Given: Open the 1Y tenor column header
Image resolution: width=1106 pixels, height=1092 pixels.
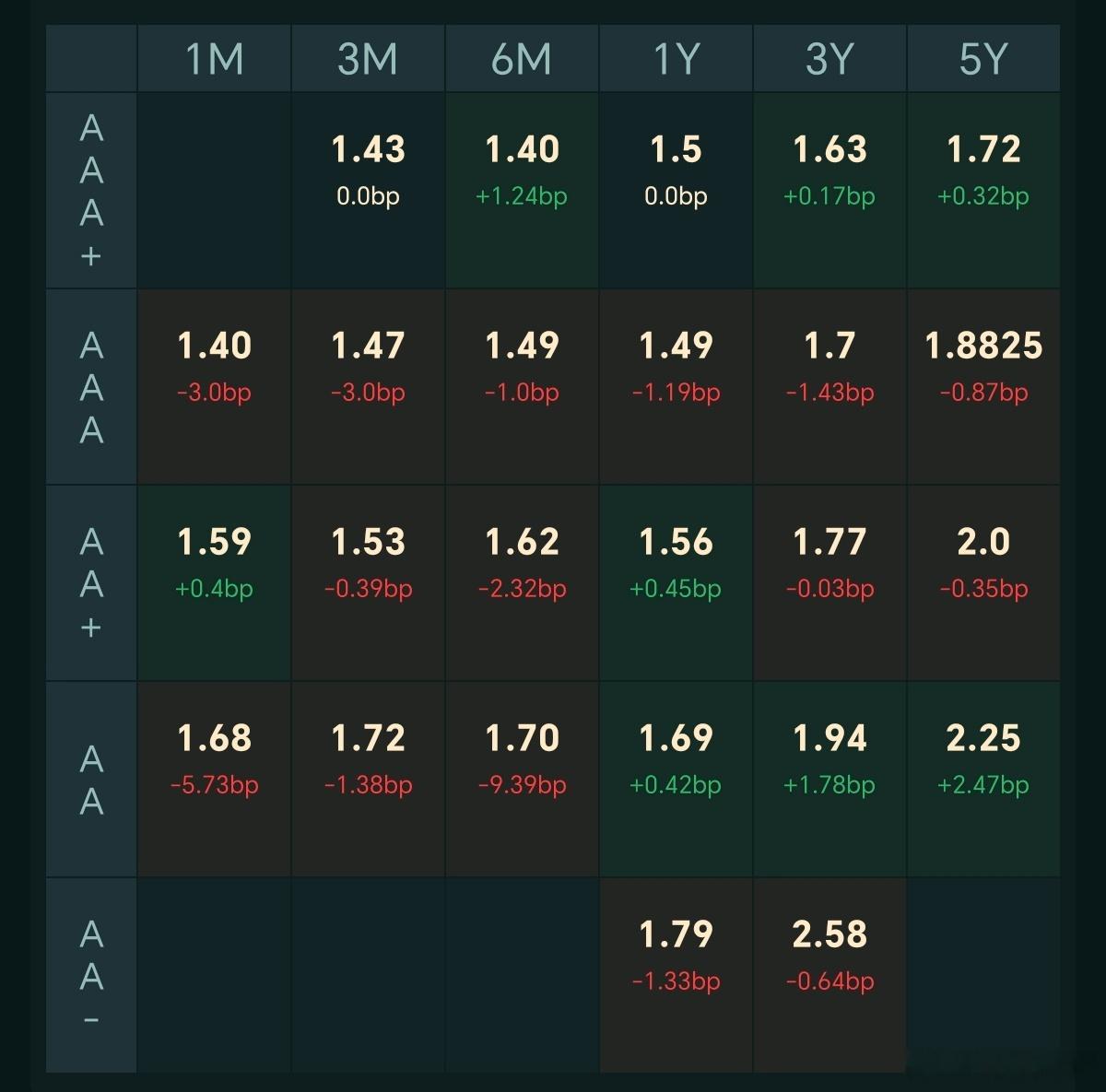Looking at the screenshot, I should tap(676, 59).
